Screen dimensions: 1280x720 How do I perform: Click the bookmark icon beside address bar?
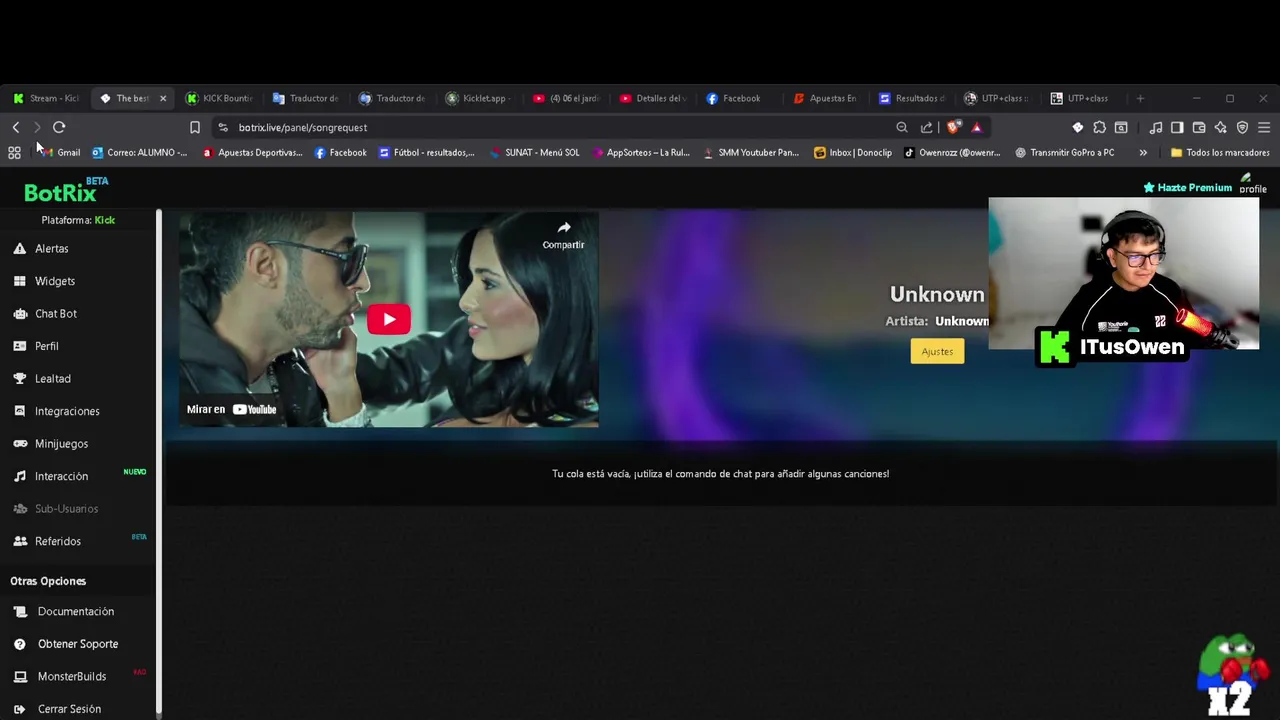(195, 127)
